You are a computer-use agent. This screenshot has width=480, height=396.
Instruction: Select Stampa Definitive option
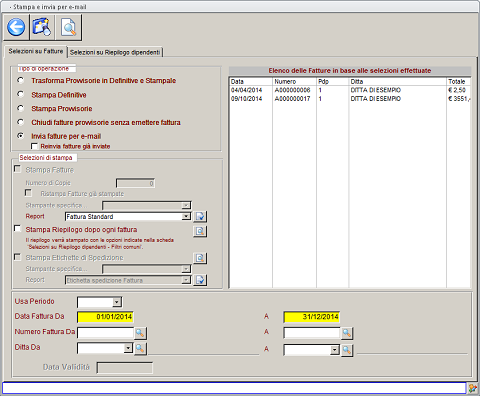(21, 94)
